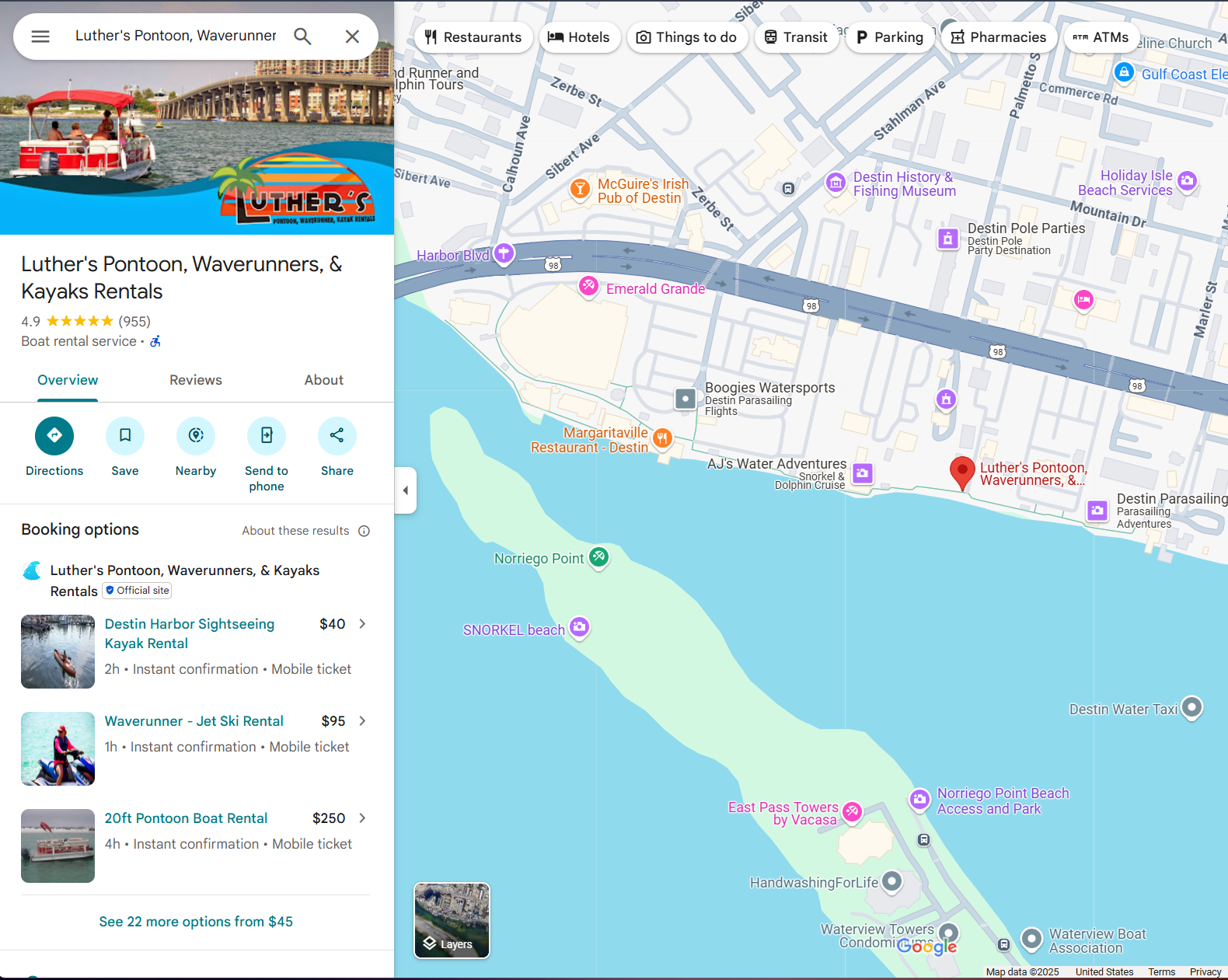Open Destin Harbor Sightseeing Kayak Rental link
This screenshot has width=1228, height=980.
(190, 633)
